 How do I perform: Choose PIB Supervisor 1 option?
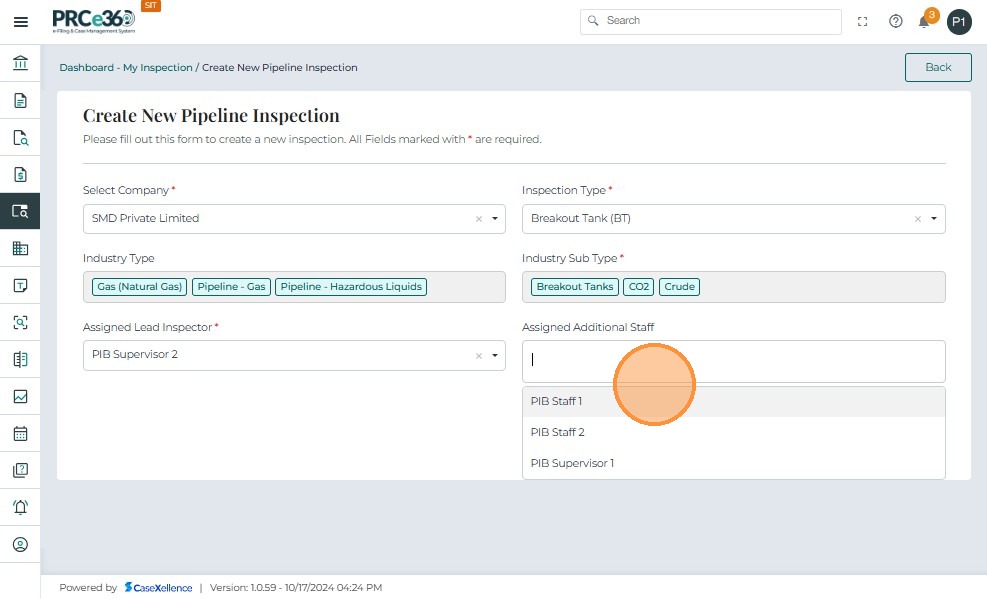coord(572,463)
